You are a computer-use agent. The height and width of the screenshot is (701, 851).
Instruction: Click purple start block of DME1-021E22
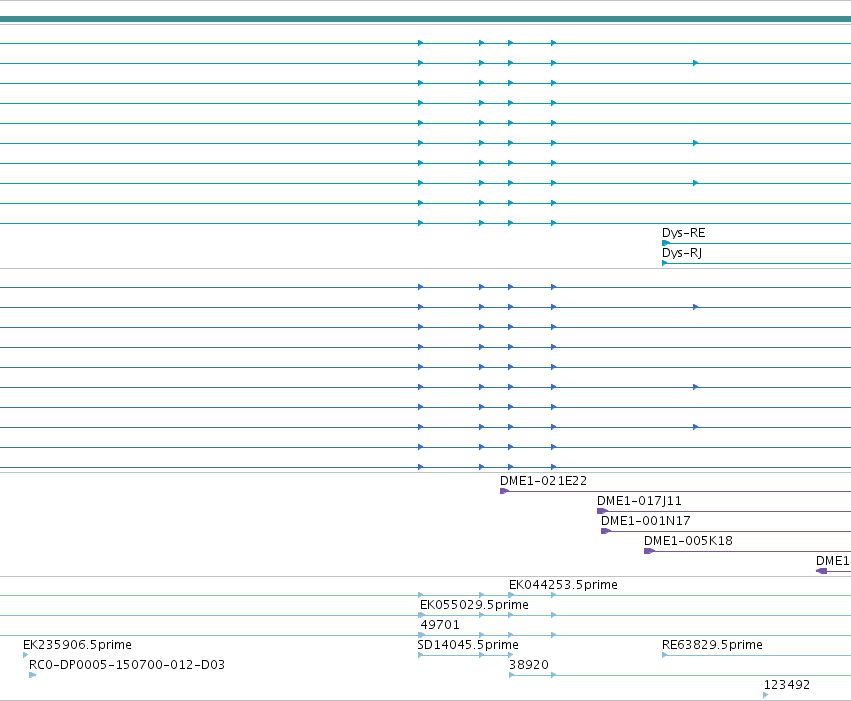[x=504, y=491]
